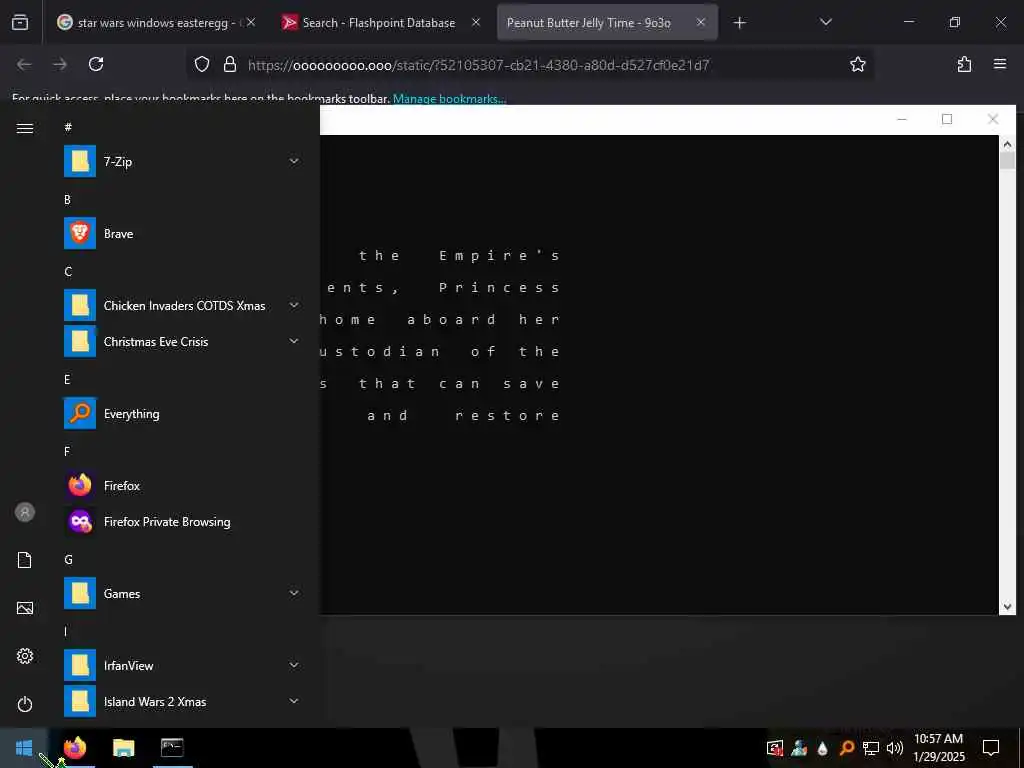Maximize the Star Wars console window

point(947,119)
